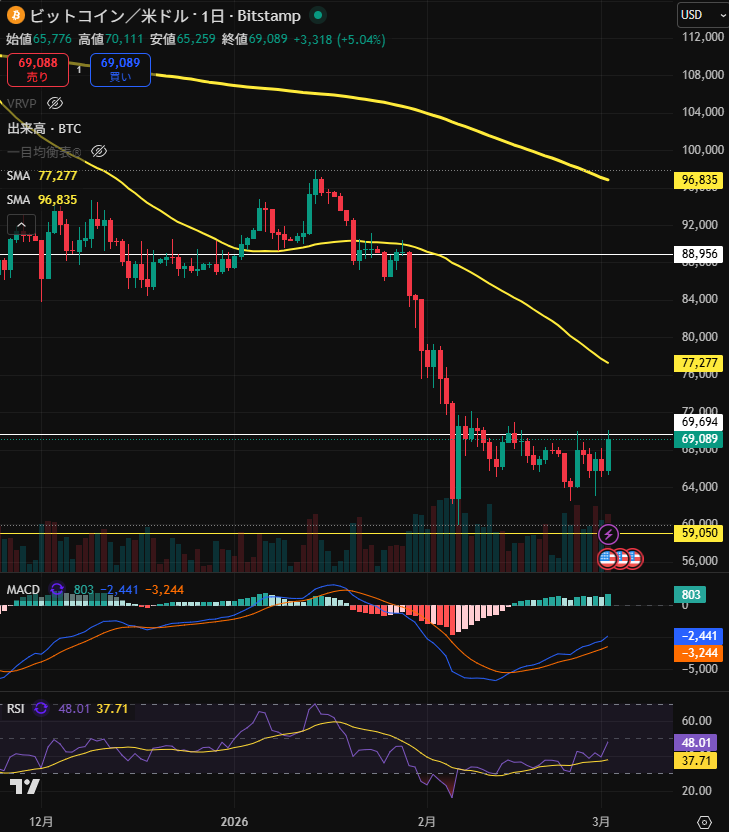Show the 一目均衡表 indicator via eye icon
The height and width of the screenshot is (832, 729).
tap(98, 151)
